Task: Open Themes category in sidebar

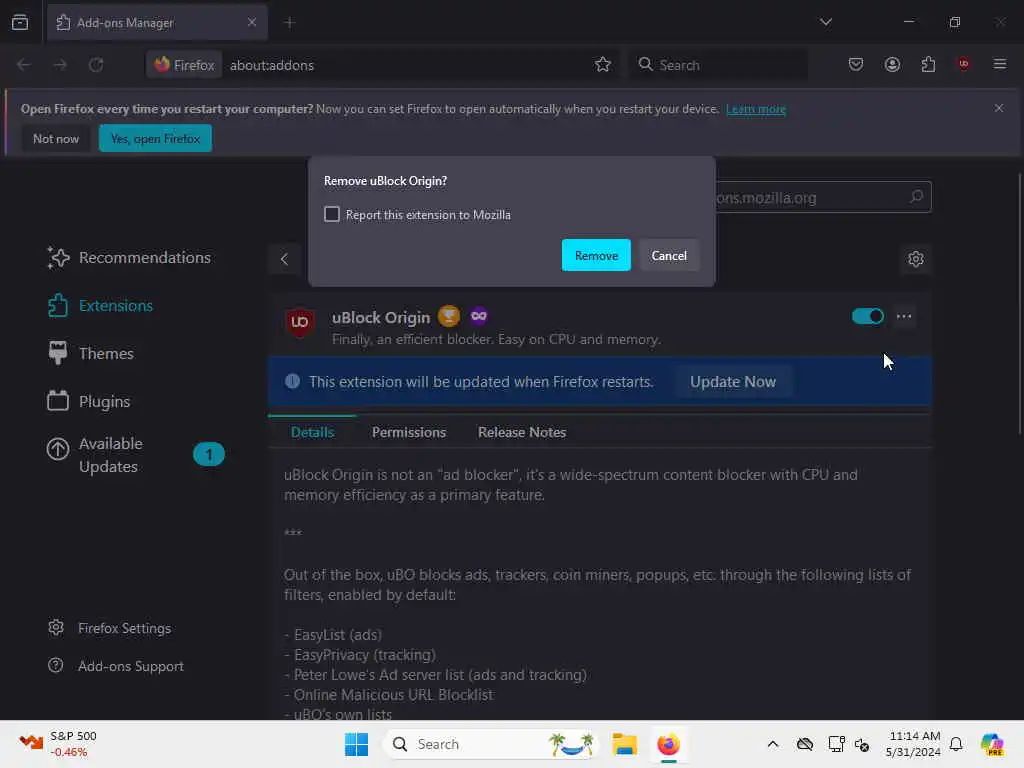Action: [x=90, y=353]
